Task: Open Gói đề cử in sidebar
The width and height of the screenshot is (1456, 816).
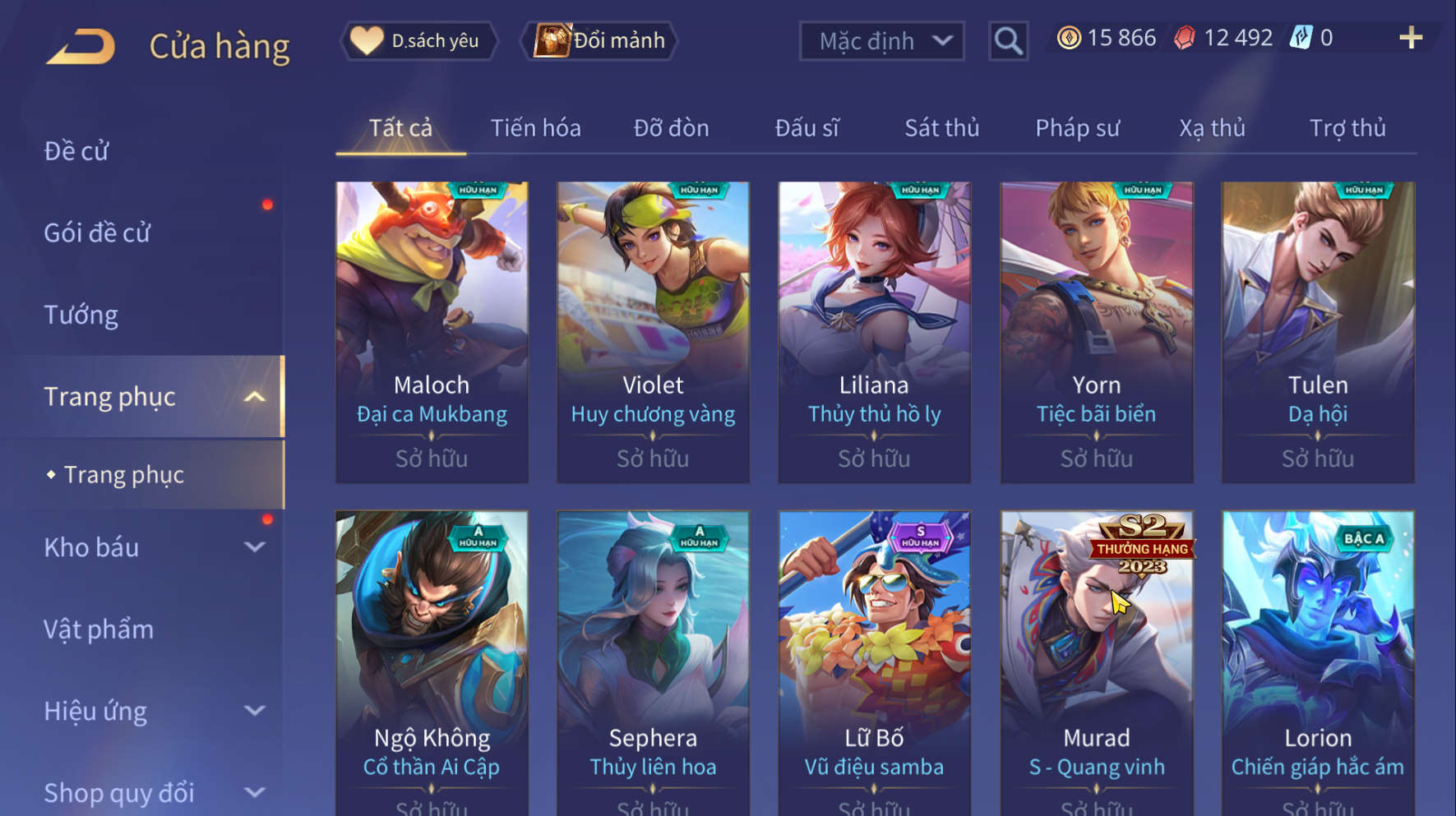Action: (97, 233)
